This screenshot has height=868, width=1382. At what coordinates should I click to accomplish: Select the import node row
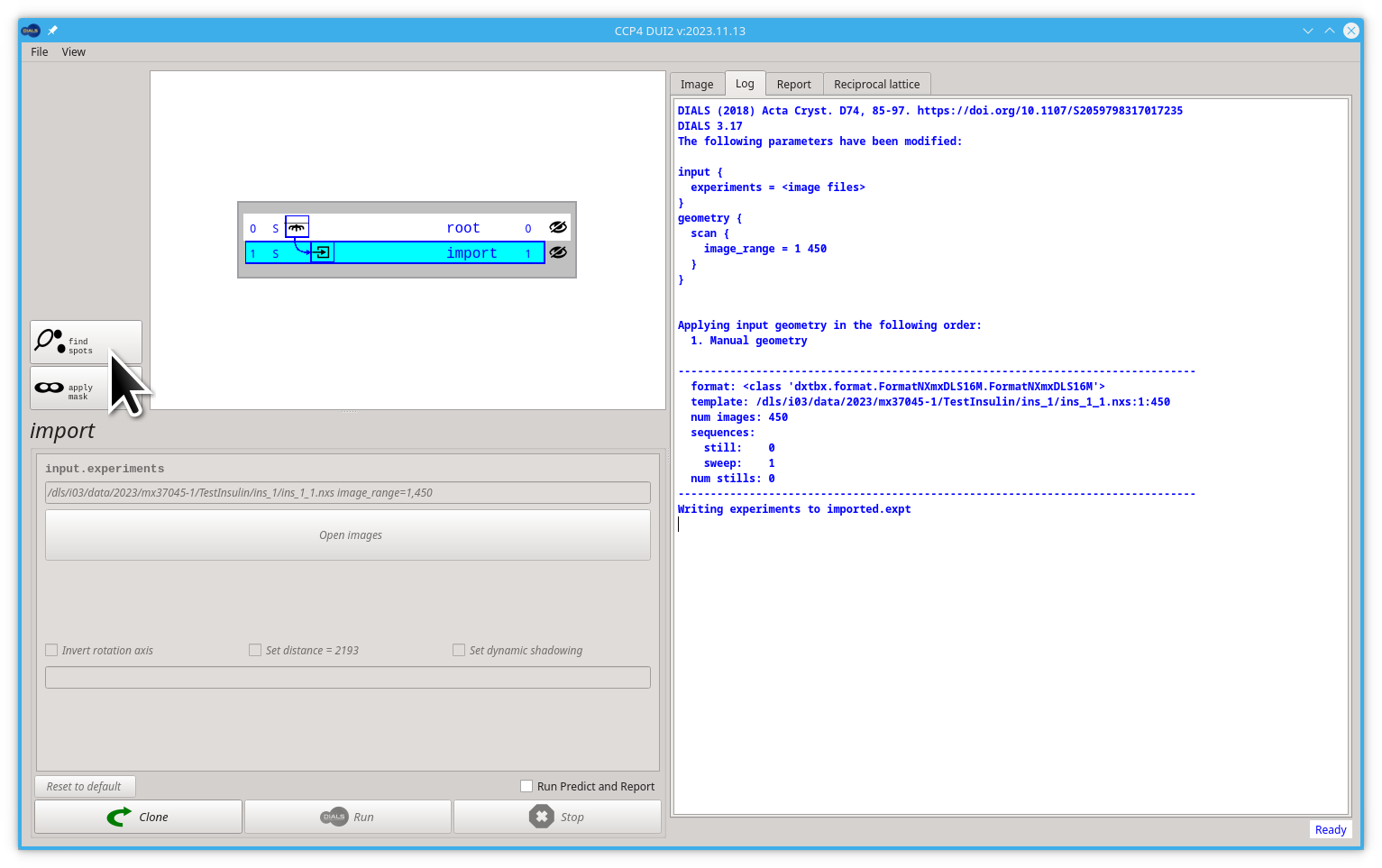click(395, 252)
